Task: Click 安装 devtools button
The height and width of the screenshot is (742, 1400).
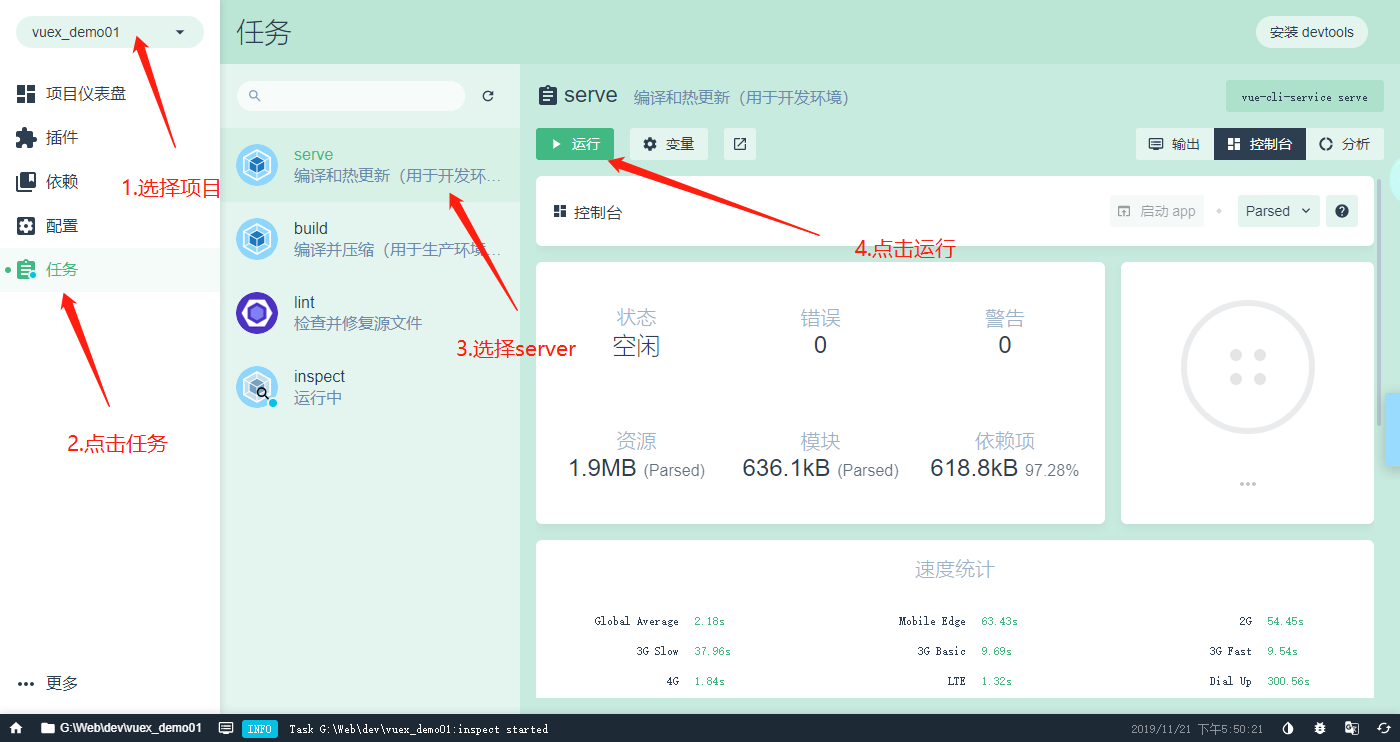Action: pyautogui.click(x=1312, y=32)
